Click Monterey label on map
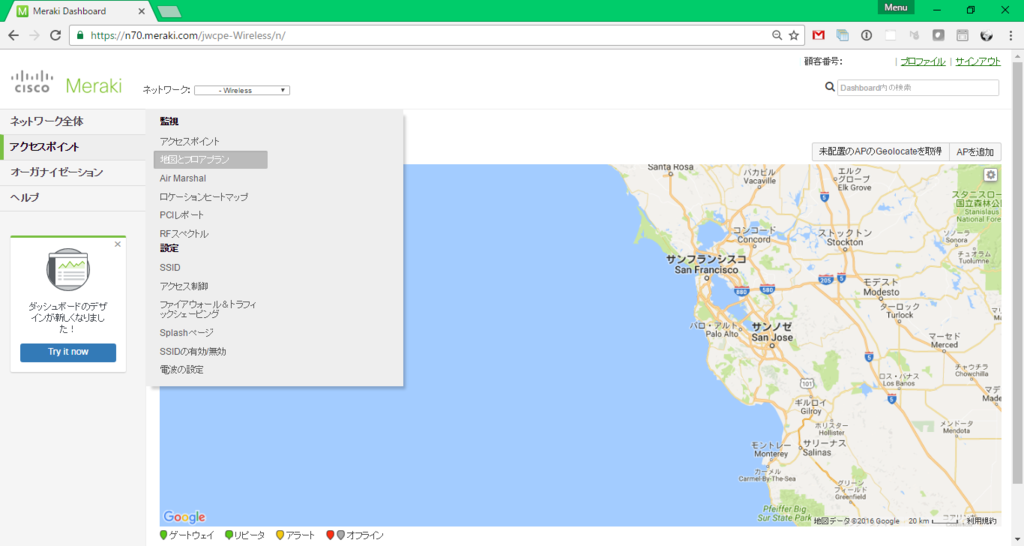Image resolution: width=1024 pixels, height=546 pixels. click(771, 449)
